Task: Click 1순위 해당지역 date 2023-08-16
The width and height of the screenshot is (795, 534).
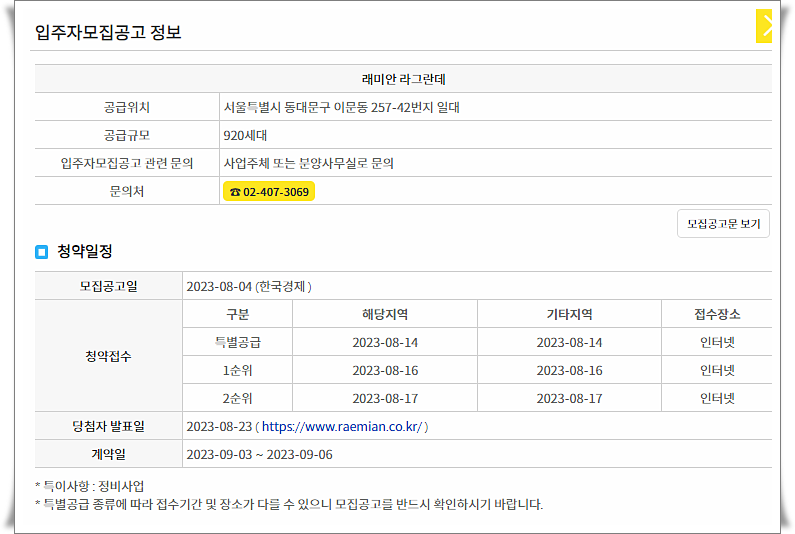Action: point(385,371)
